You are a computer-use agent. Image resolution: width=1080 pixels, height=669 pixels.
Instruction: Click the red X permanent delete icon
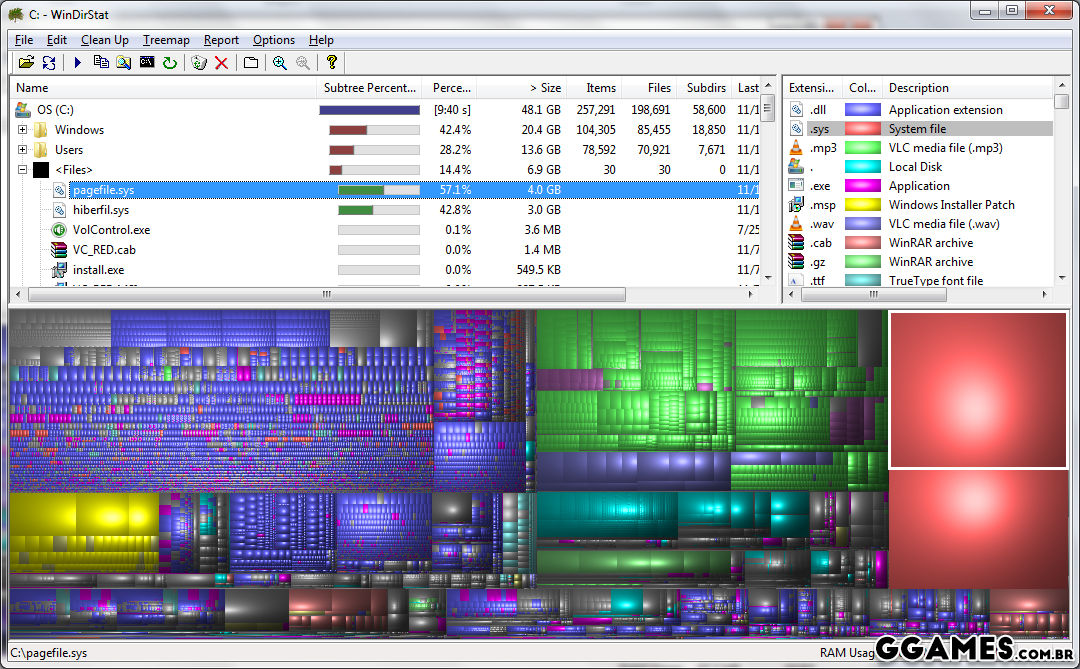[x=222, y=62]
